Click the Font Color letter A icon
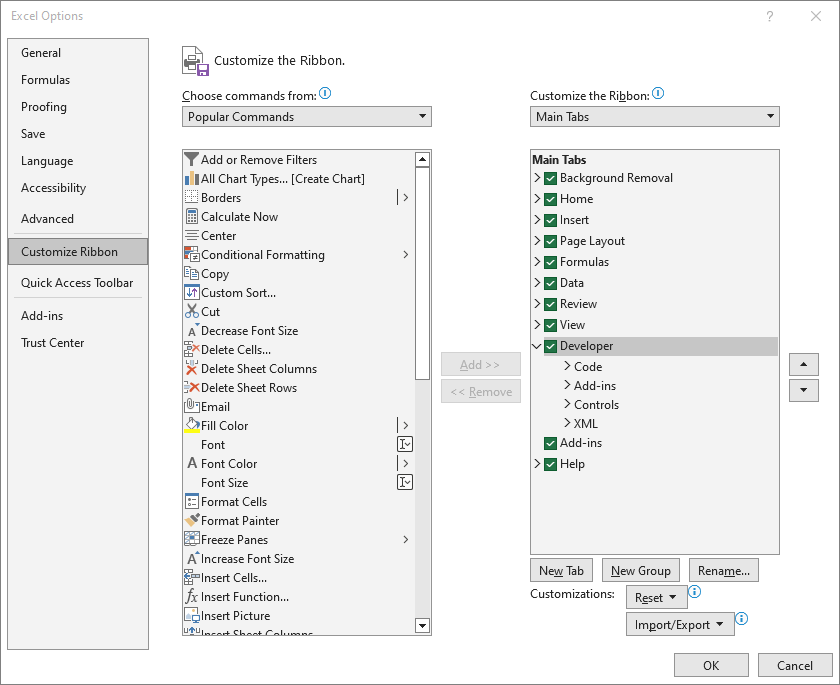The image size is (840, 685). (x=192, y=463)
